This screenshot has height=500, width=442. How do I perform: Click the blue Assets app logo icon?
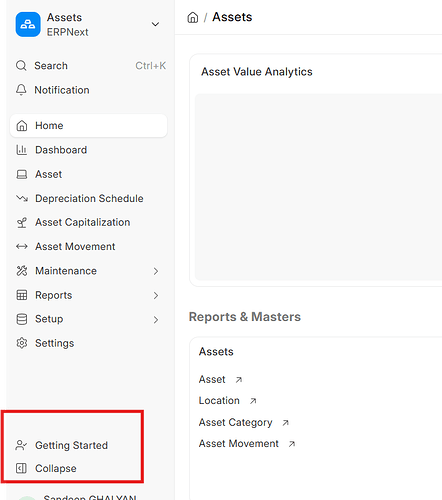click(x=28, y=24)
